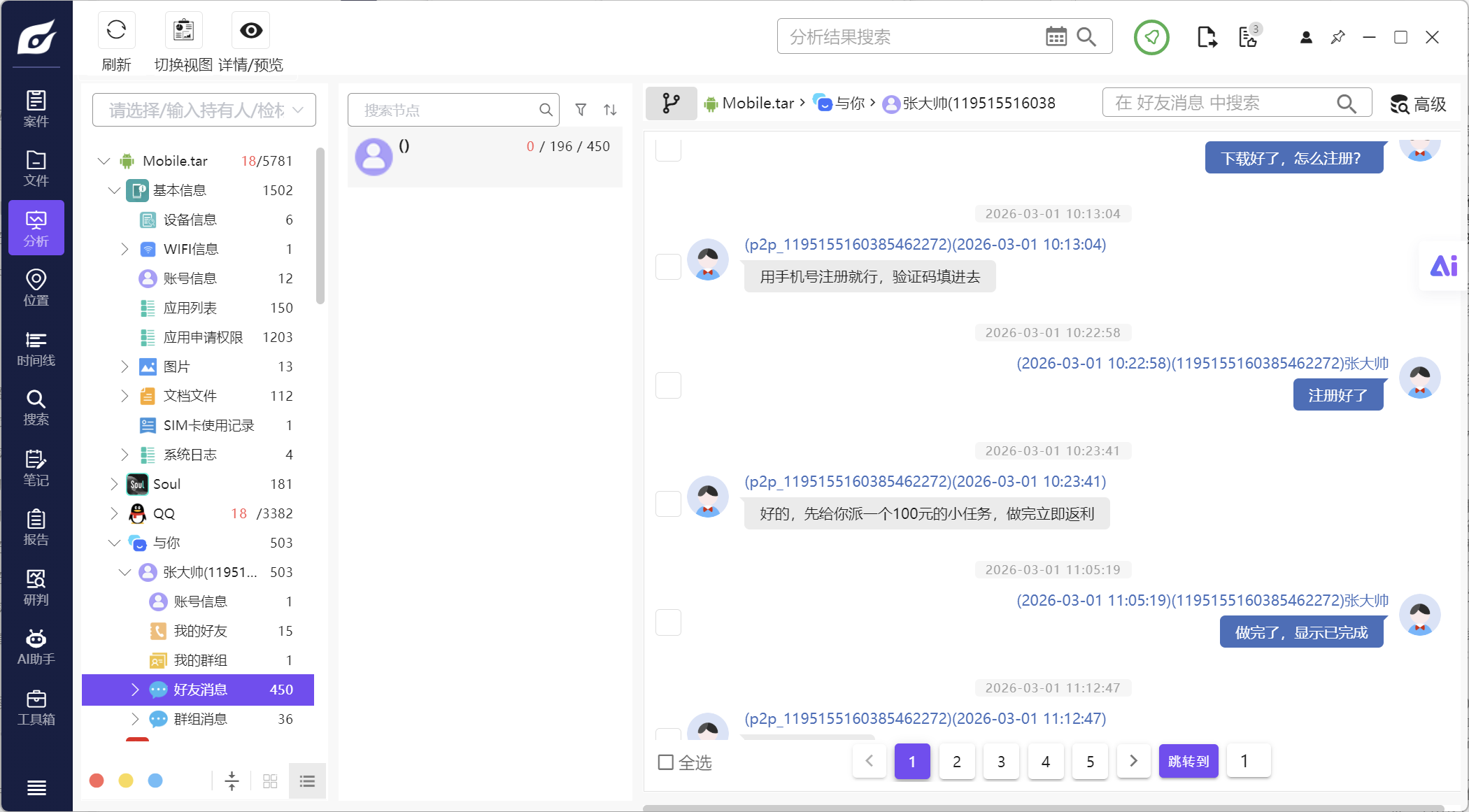Screen dimensions: 1469x812
Task: Select the contact entry with () avatar
Action: click(485, 157)
